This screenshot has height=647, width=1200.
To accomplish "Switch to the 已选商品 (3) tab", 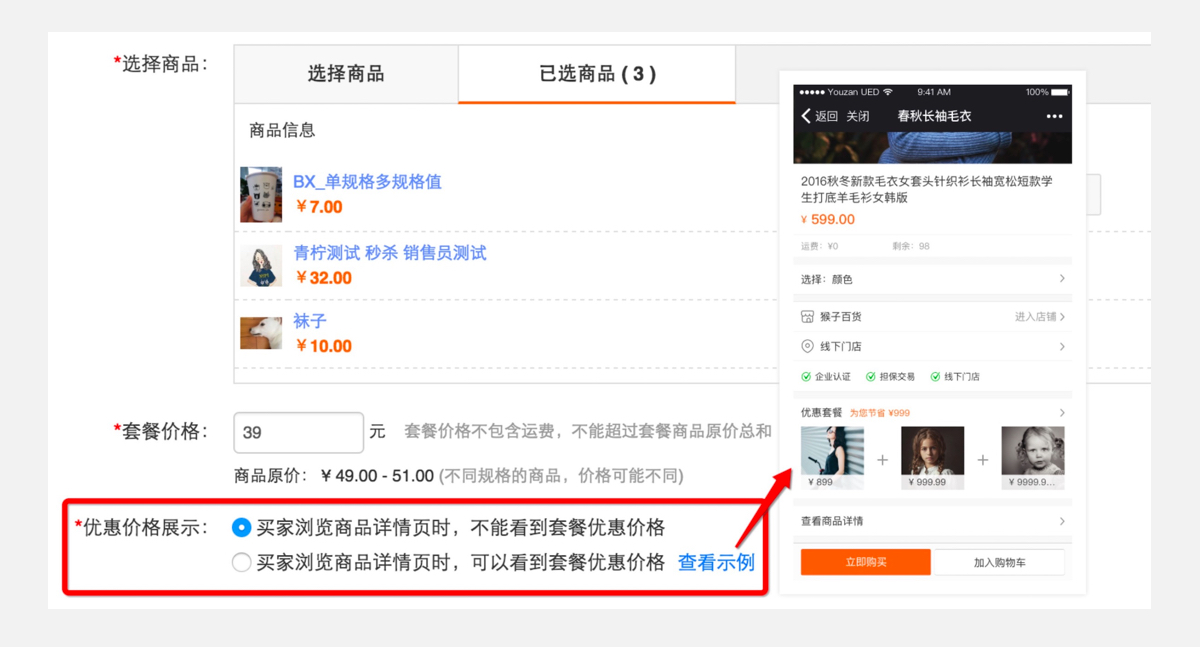I will [x=597, y=74].
